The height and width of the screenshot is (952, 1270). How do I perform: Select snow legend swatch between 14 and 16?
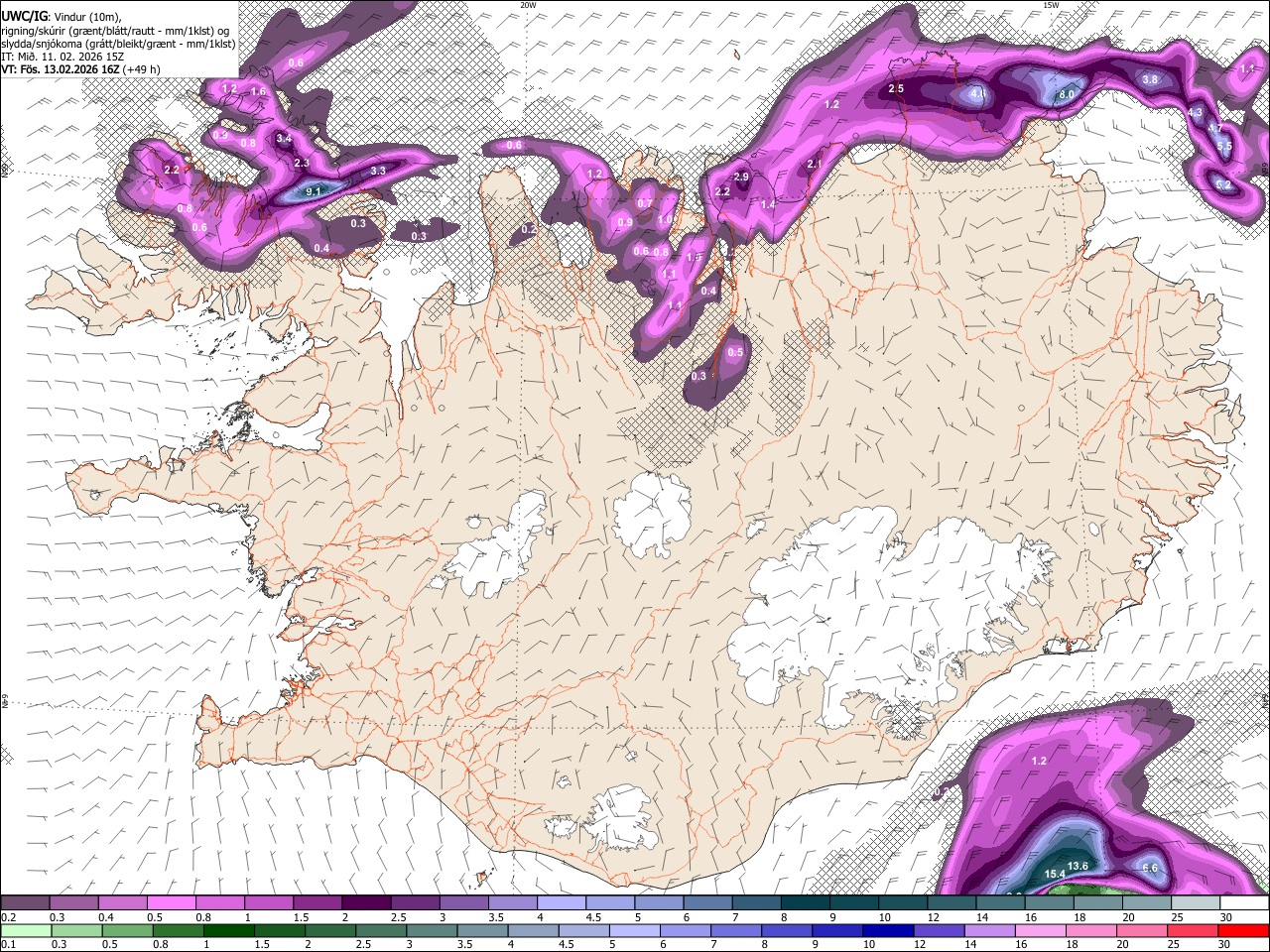pos(1000,903)
